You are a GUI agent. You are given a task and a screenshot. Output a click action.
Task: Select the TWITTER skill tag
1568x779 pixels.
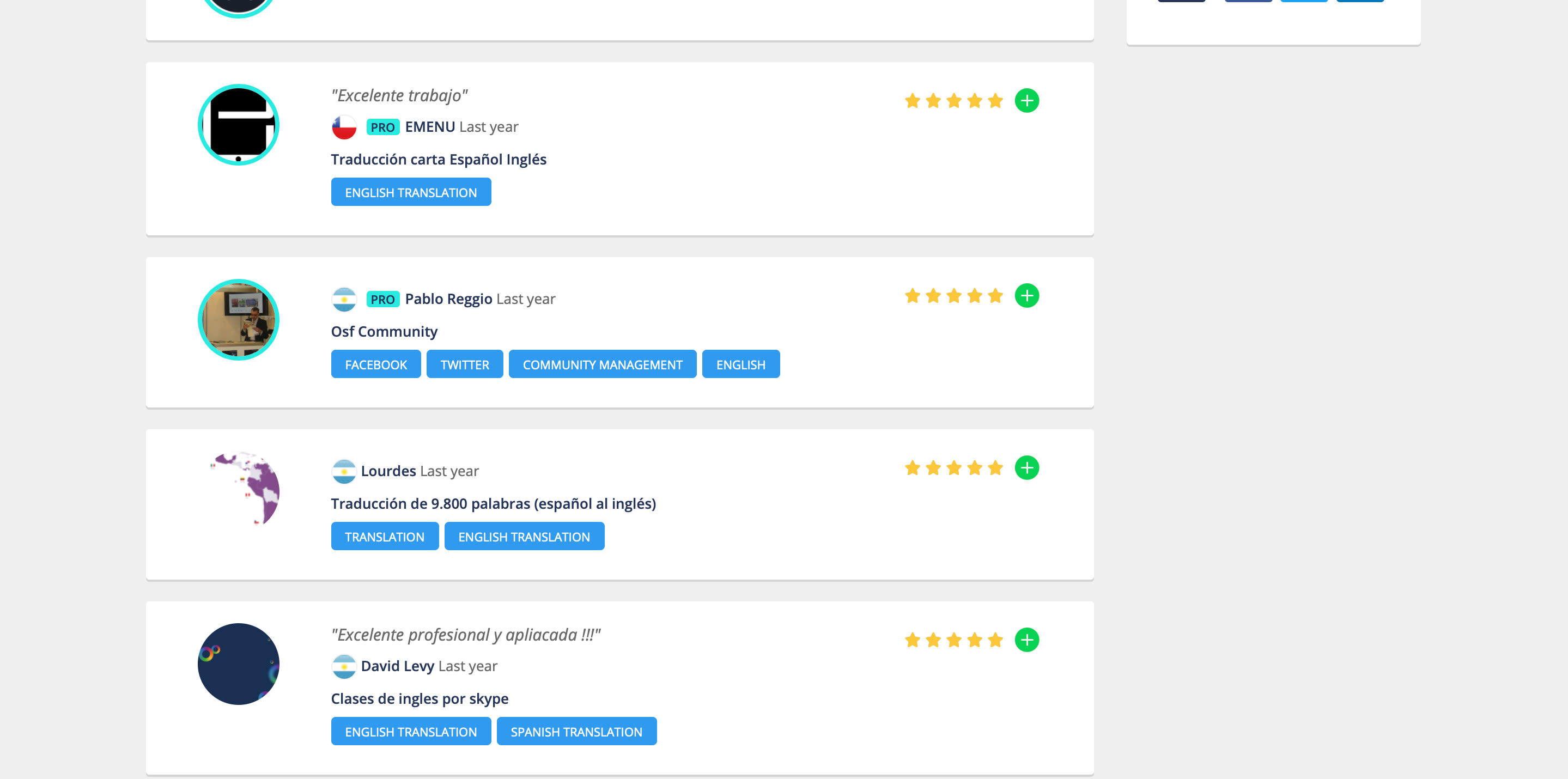464,364
